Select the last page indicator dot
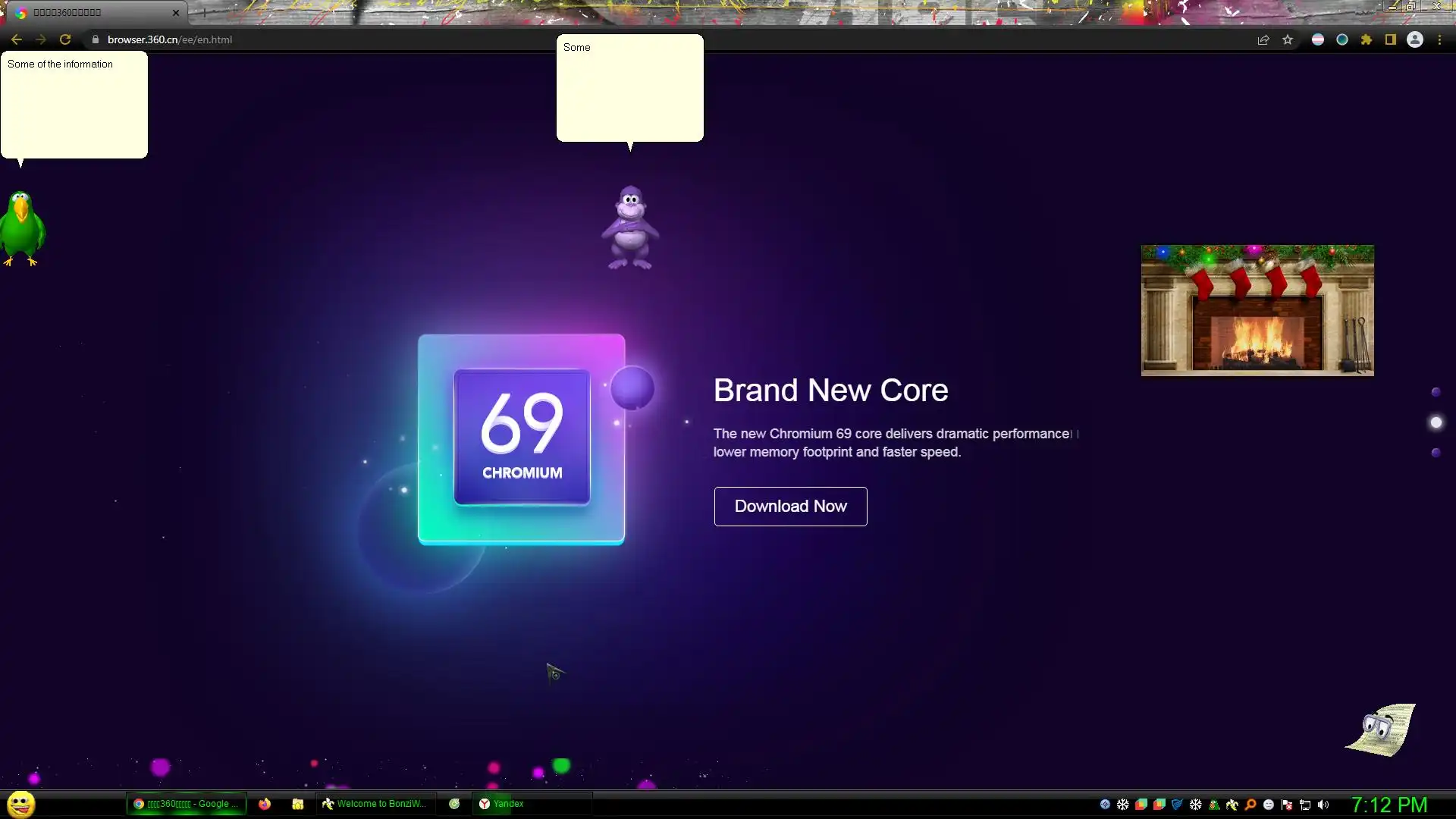The height and width of the screenshot is (819, 1456). pyautogui.click(x=1436, y=453)
